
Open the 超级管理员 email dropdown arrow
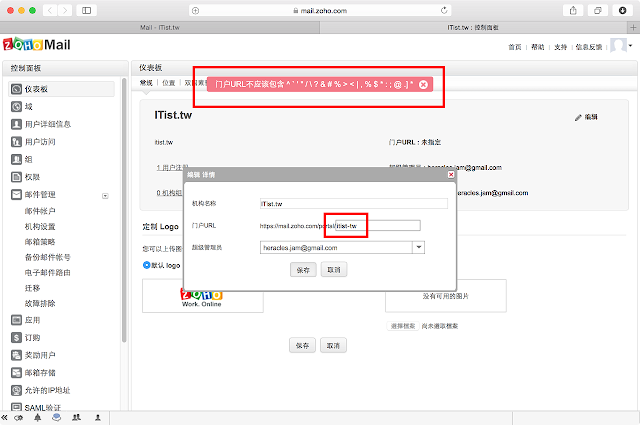coord(418,247)
